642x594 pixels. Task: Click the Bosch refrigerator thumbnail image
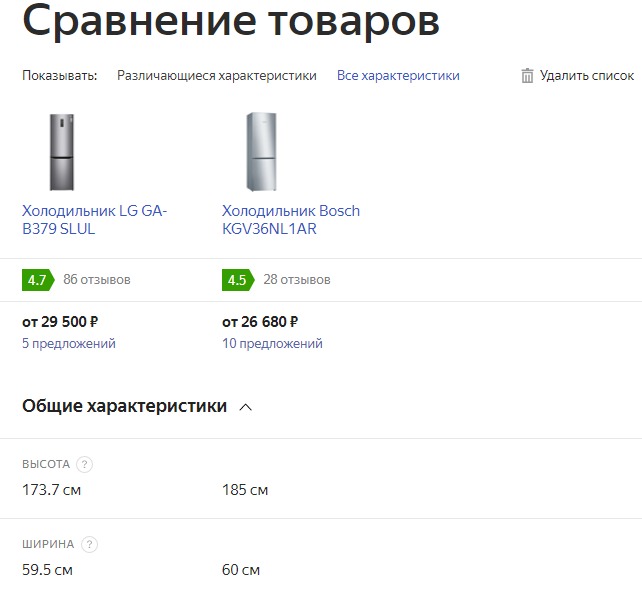261,152
